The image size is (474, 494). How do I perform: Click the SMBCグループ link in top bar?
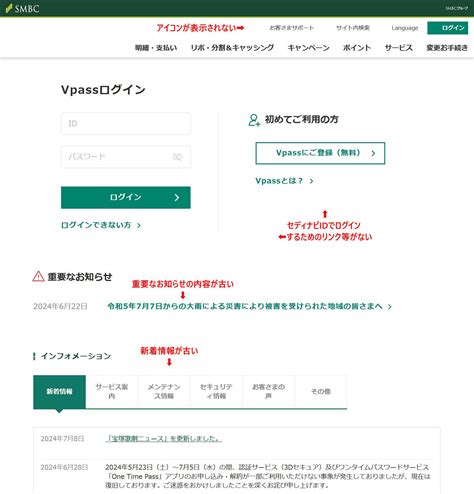click(457, 8)
